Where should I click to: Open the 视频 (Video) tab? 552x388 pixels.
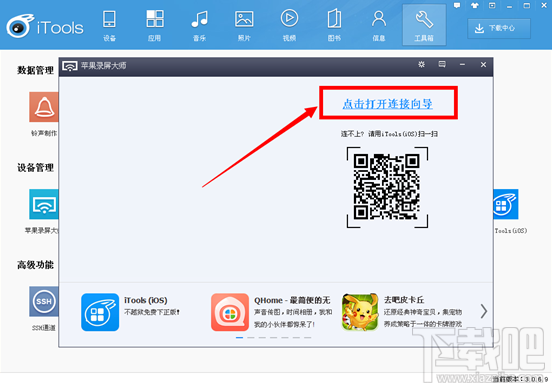[289, 25]
